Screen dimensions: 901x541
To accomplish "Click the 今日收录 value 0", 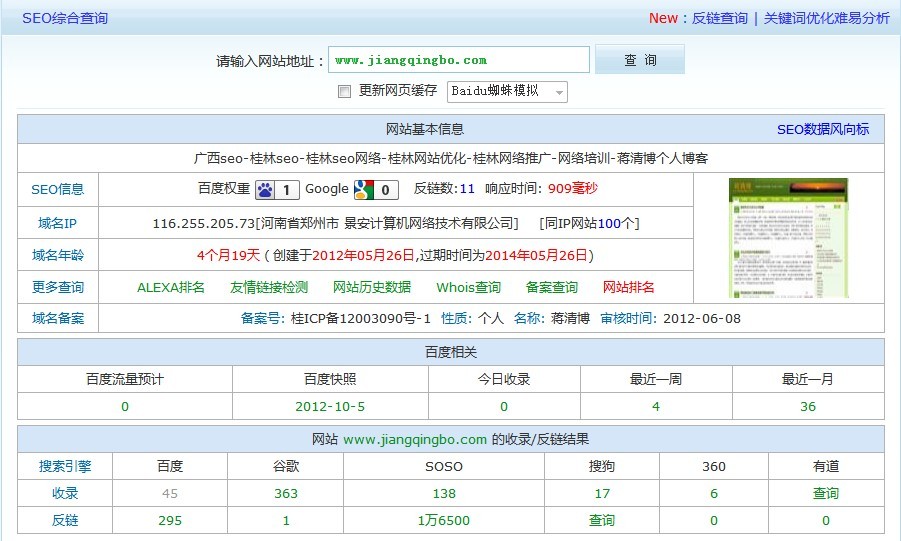I will click(504, 407).
